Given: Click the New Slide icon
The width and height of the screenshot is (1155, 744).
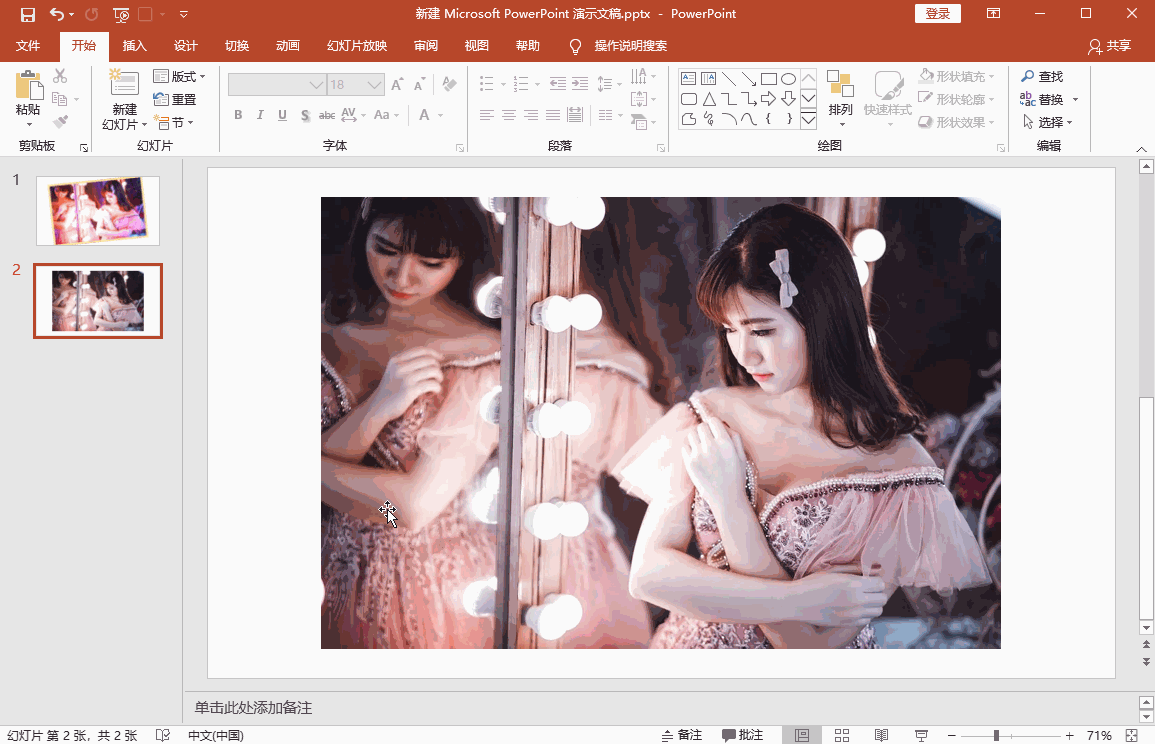Looking at the screenshot, I should click(x=124, y=86).
